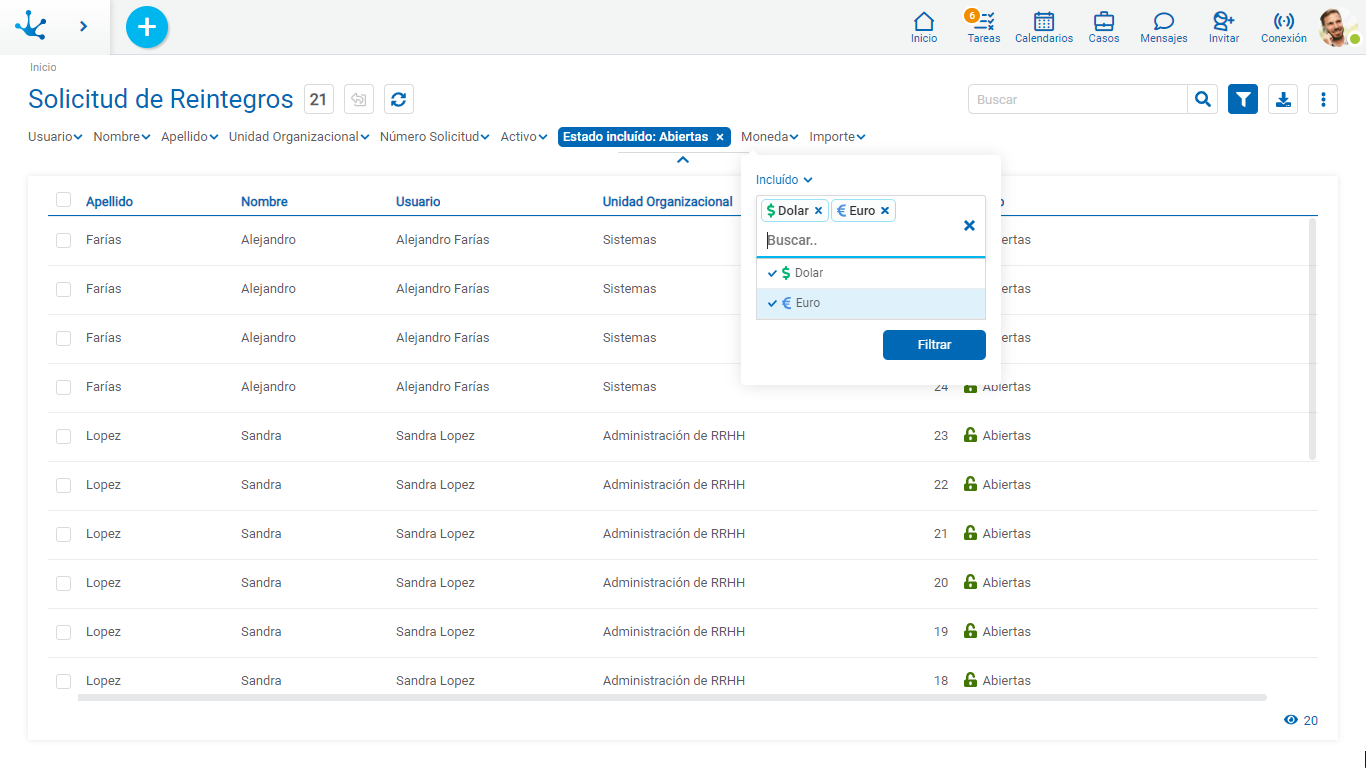Click the grayed back arrow icon next to count
The image size is (1366, 768).
(359, 99)
